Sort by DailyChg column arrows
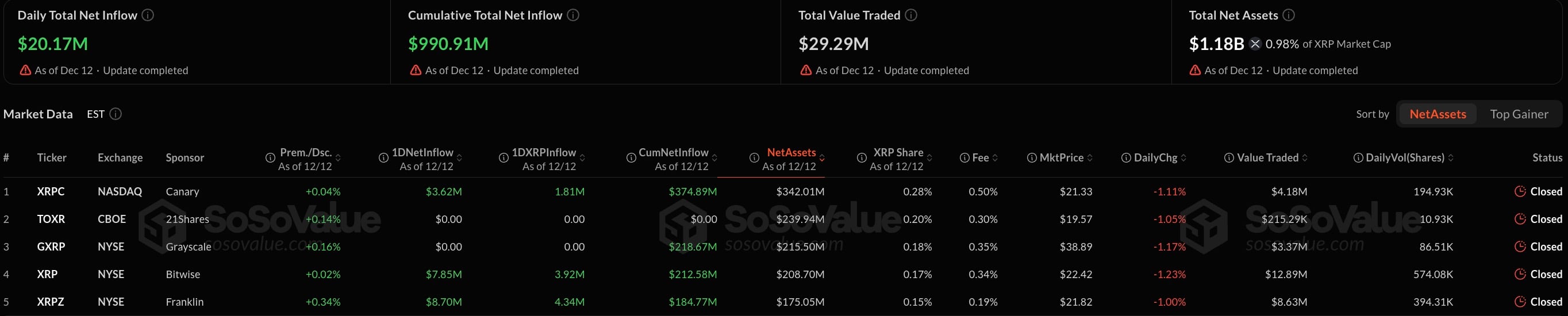This screenshot has width=1568, height=316. tap(1183, 157)
